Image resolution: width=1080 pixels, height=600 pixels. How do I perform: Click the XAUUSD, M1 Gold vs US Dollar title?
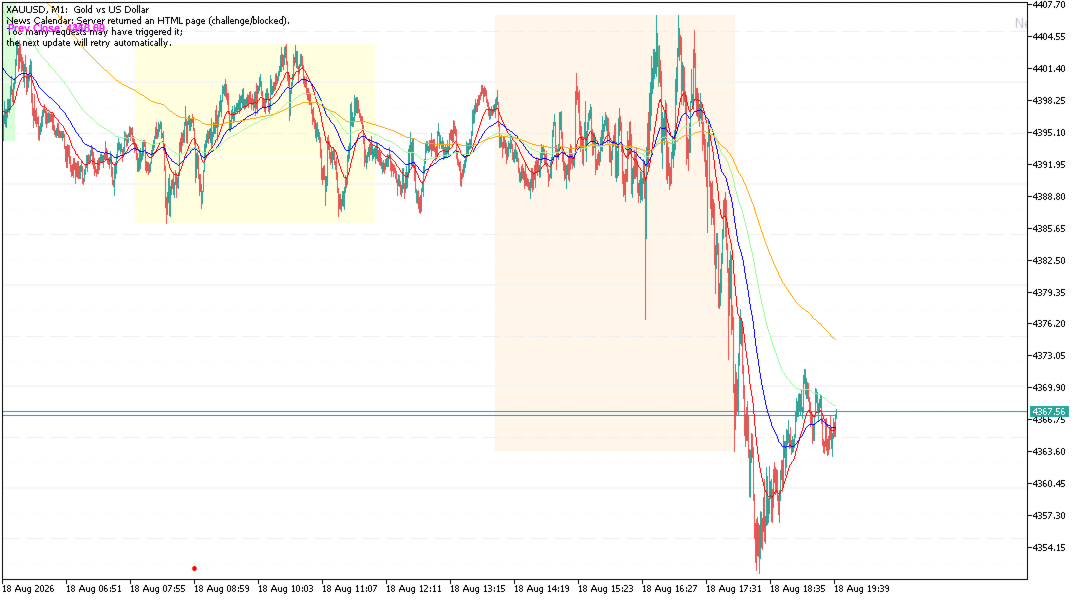click(77, 10)
